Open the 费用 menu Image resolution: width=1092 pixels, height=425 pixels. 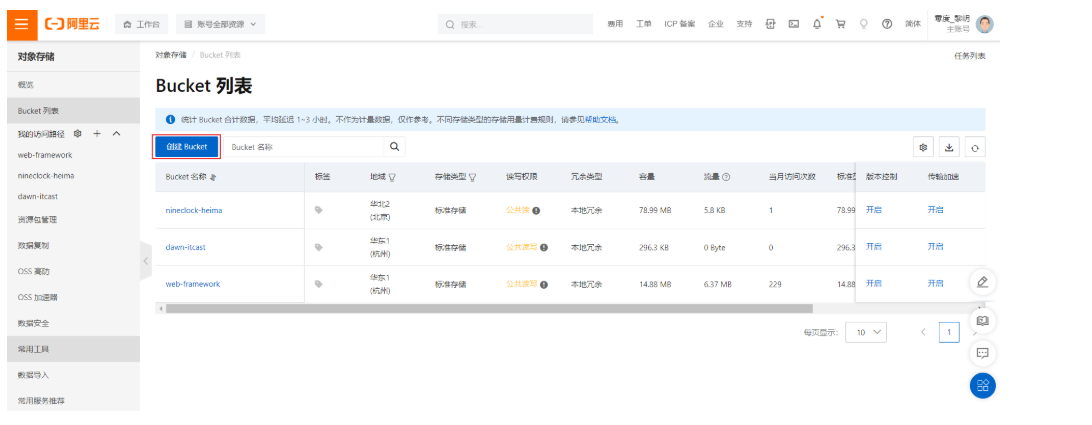click(x=615, y=24)
